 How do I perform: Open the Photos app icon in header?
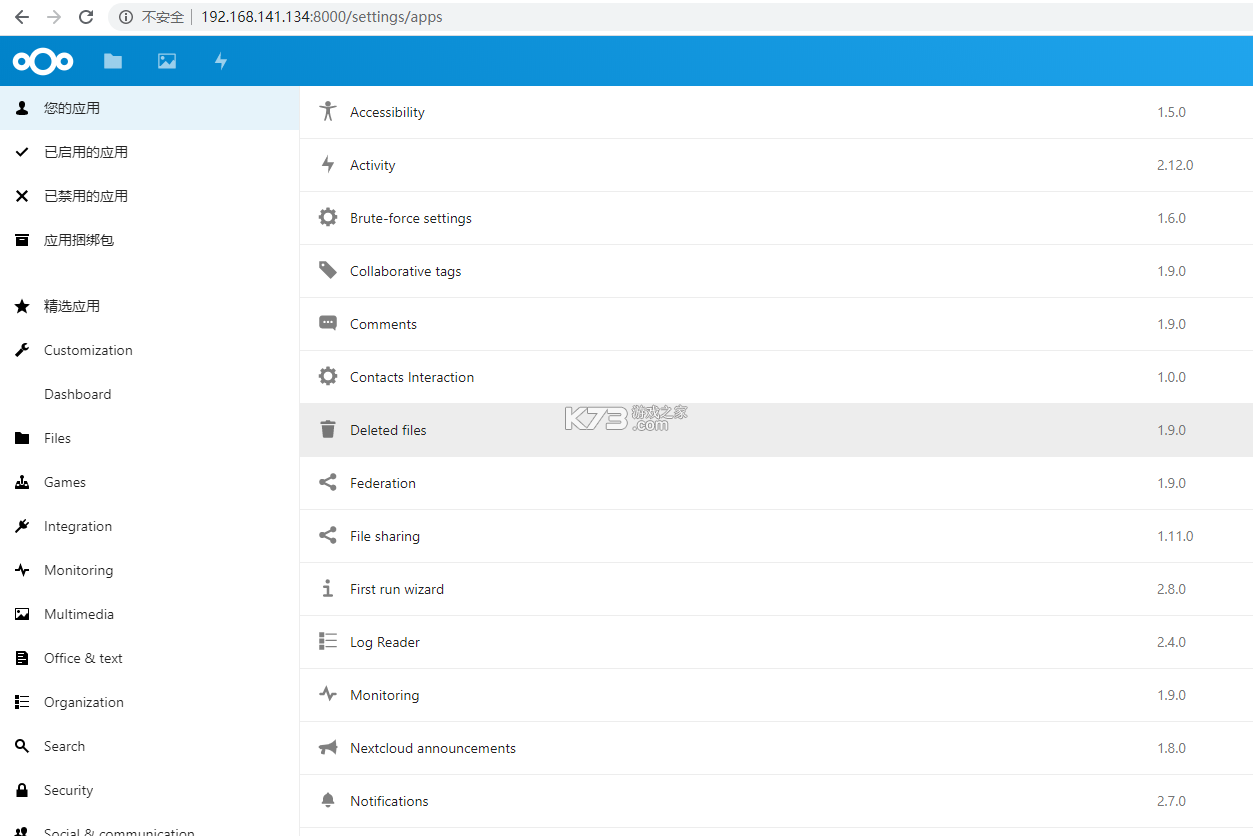click(167, 61)
